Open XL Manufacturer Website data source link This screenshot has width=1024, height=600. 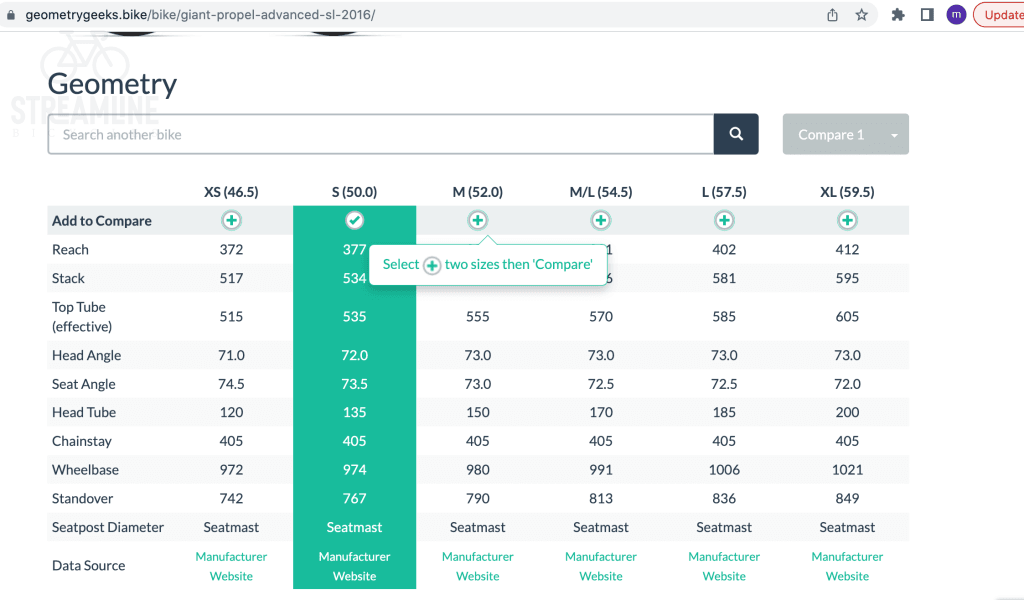pyautogui.click(x=847, y=566)
